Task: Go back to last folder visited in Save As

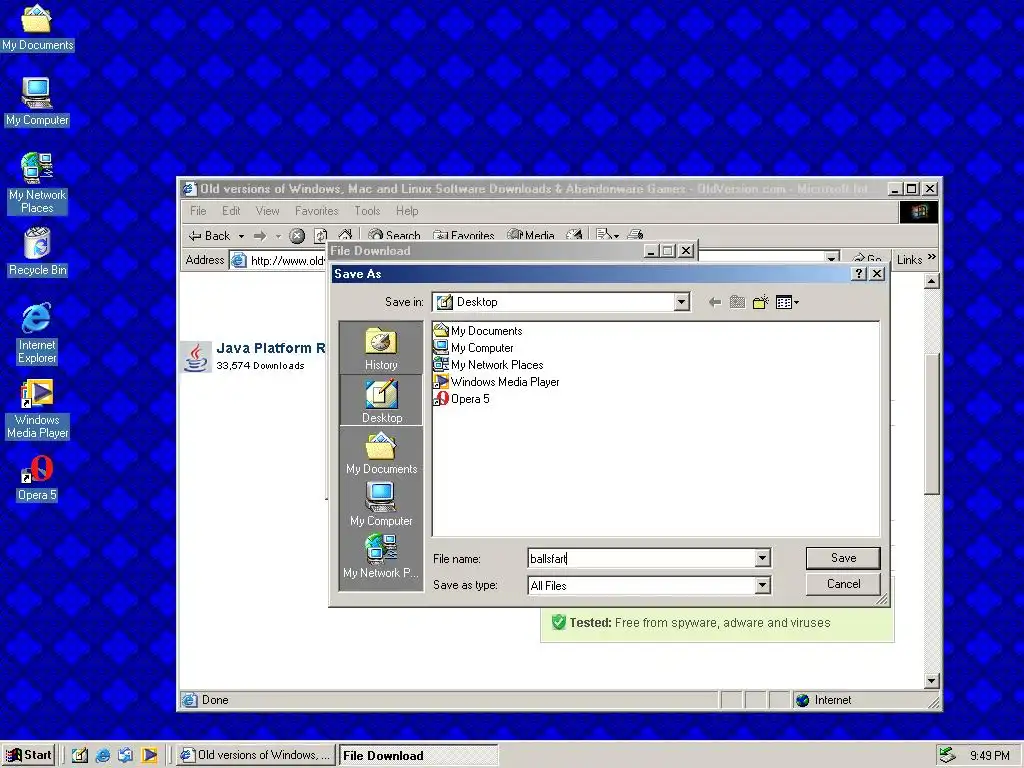Action: (715, 302)
